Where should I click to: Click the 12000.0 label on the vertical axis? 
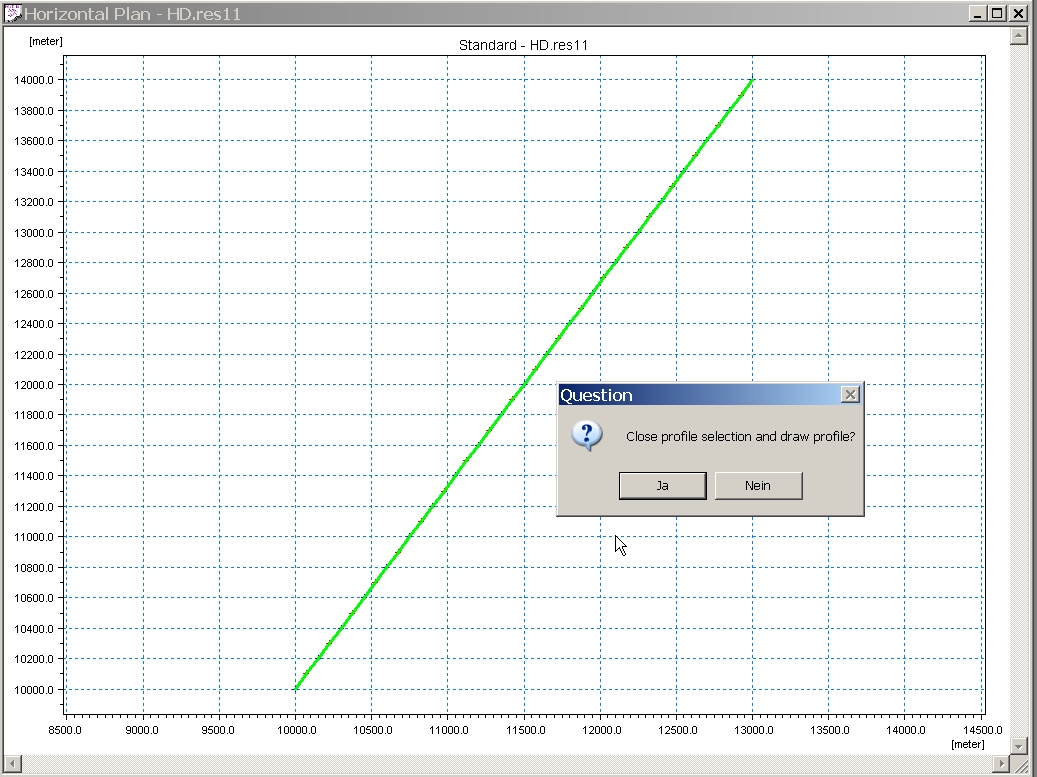(33, 385)
